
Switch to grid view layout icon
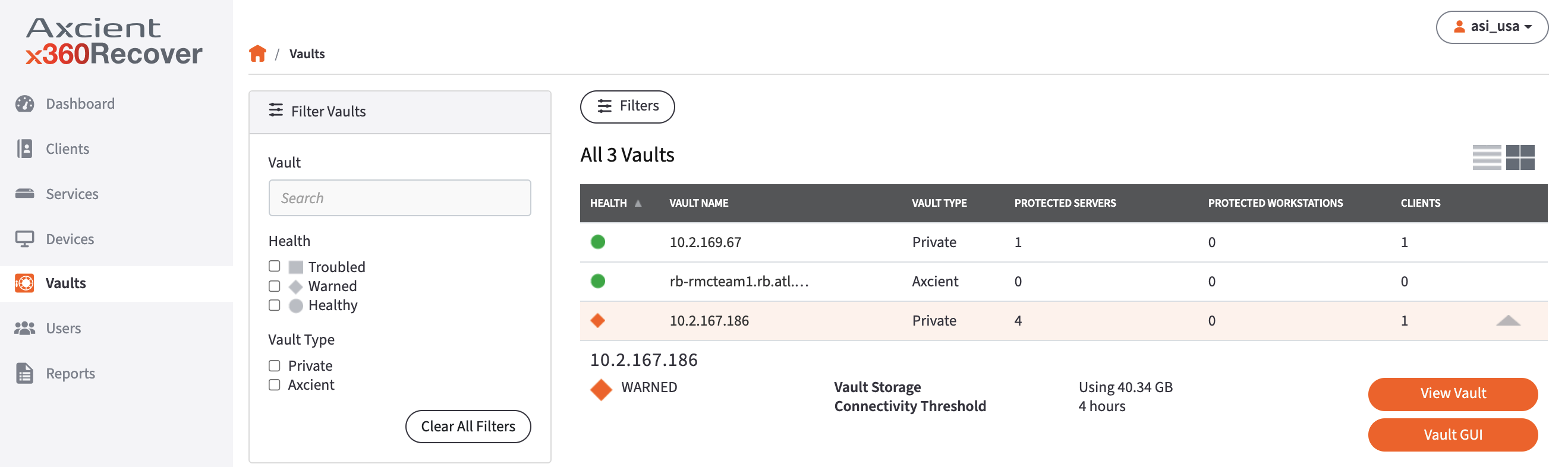pos(1520,157)
